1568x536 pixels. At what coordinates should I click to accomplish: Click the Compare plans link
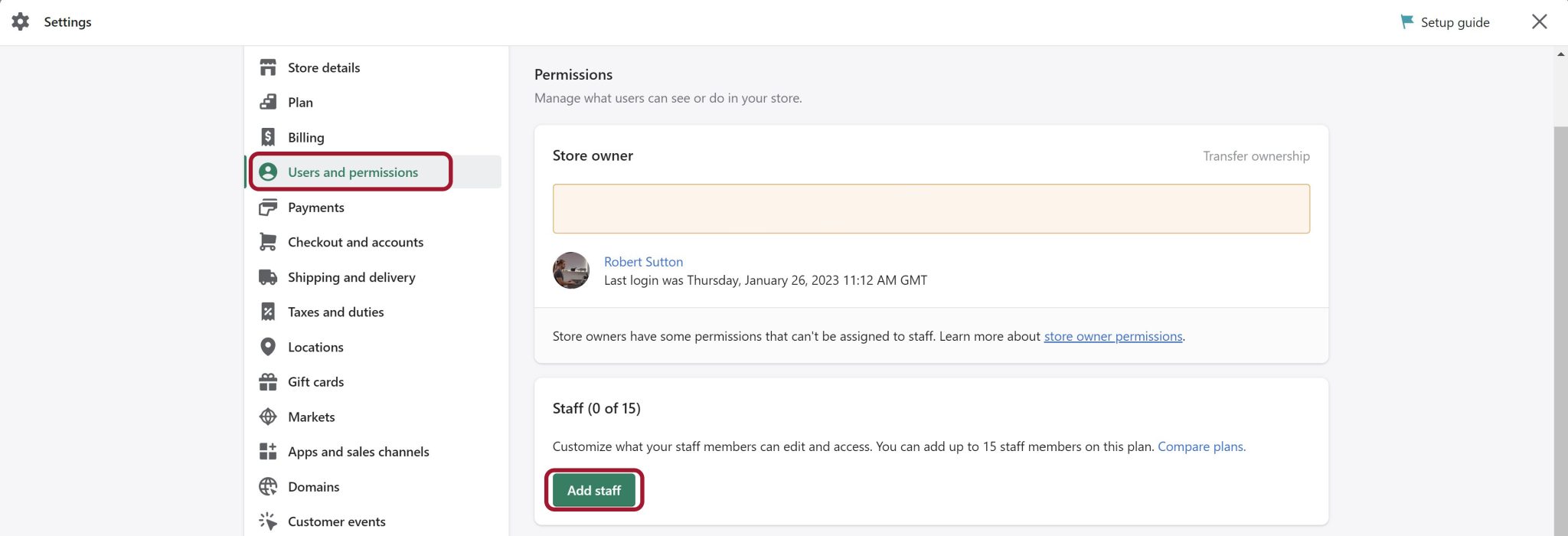(1201, 446)
